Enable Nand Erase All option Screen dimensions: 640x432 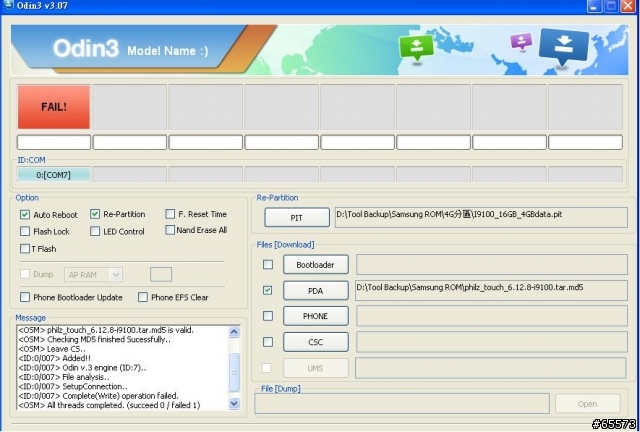point(169,230)
